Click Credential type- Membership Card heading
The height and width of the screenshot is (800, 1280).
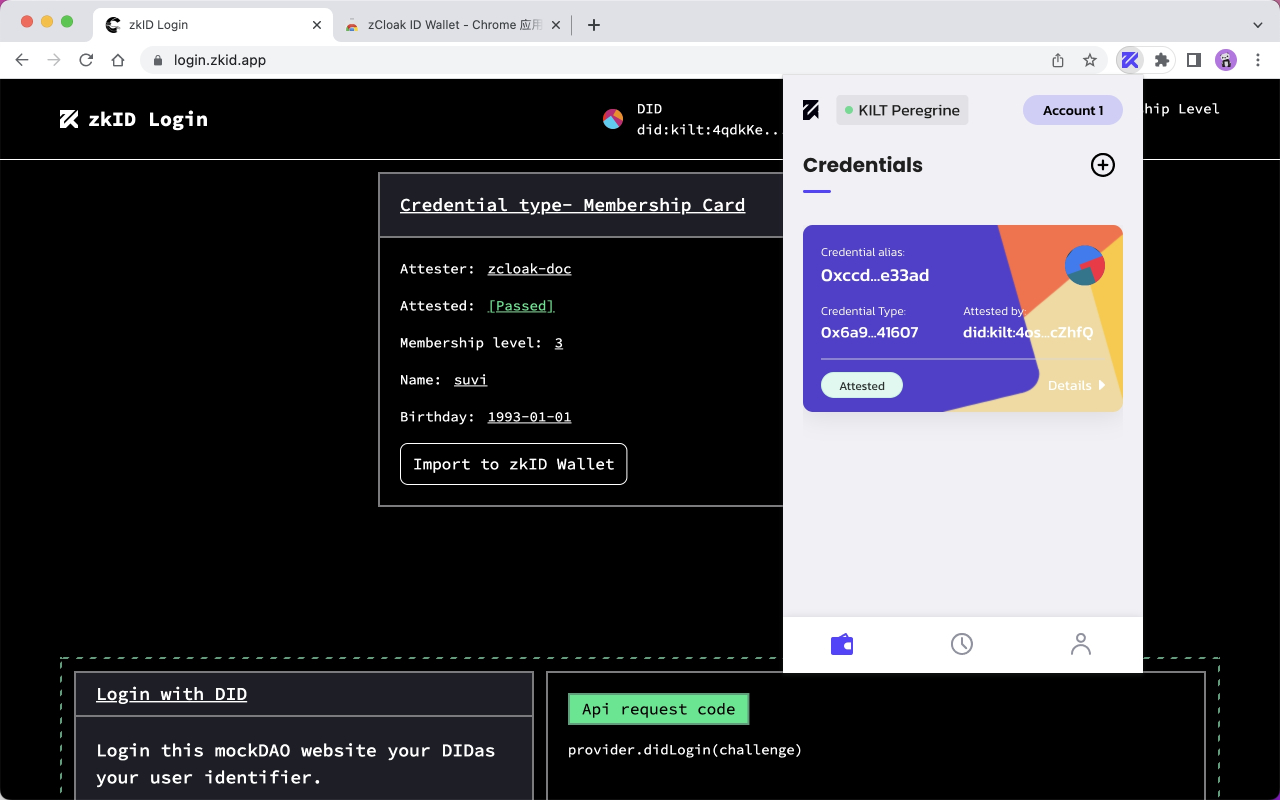point(572,205)
